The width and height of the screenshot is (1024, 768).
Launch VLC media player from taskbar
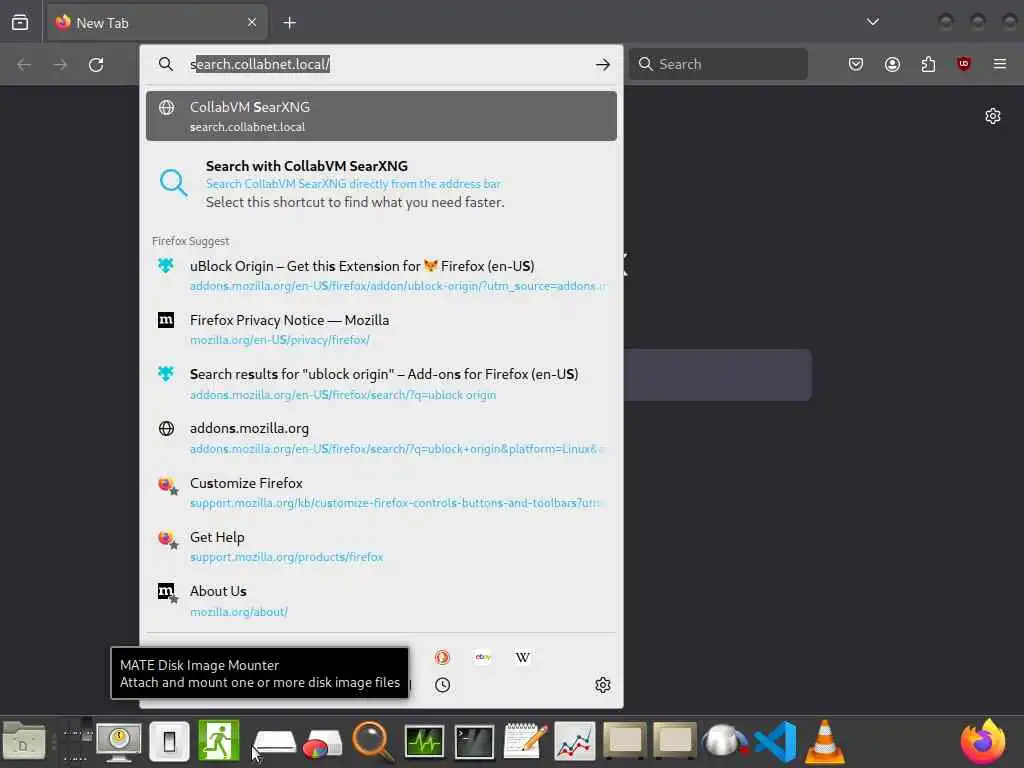point(824,741)
